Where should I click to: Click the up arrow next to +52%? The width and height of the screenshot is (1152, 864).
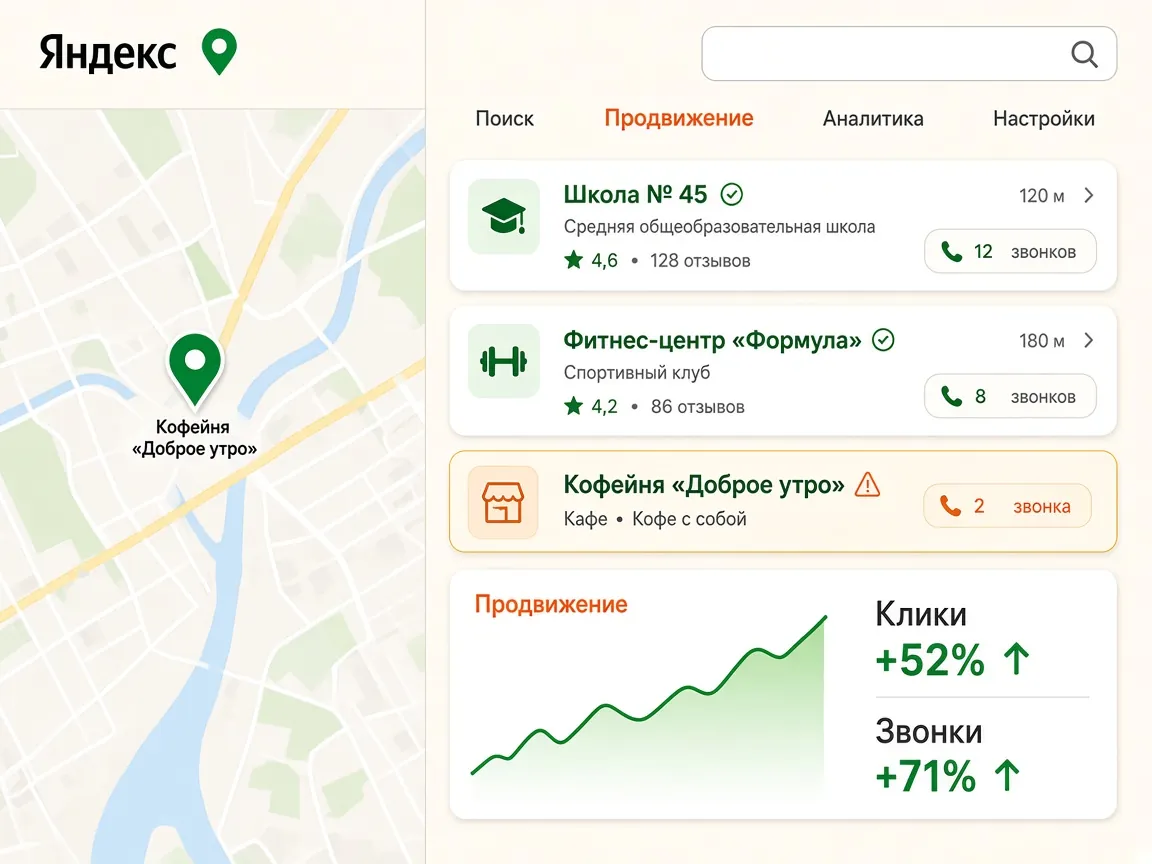click(1017, 658)
